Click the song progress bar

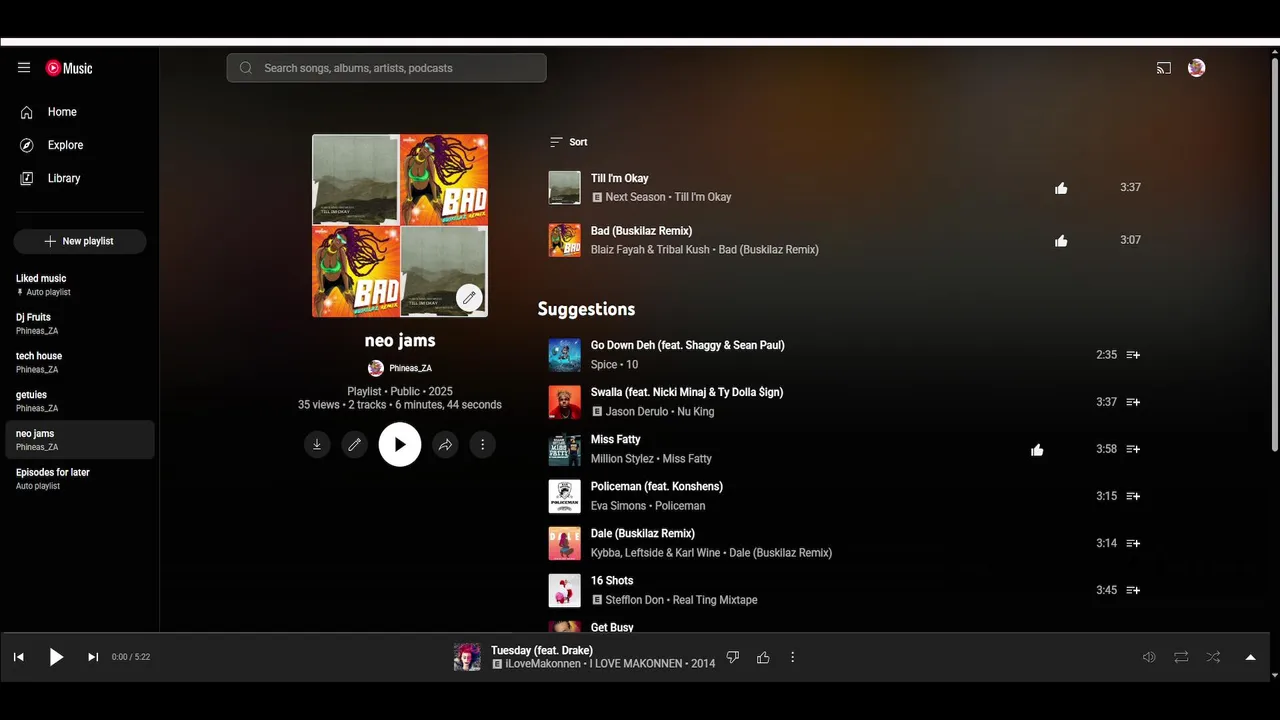[635, 633]
